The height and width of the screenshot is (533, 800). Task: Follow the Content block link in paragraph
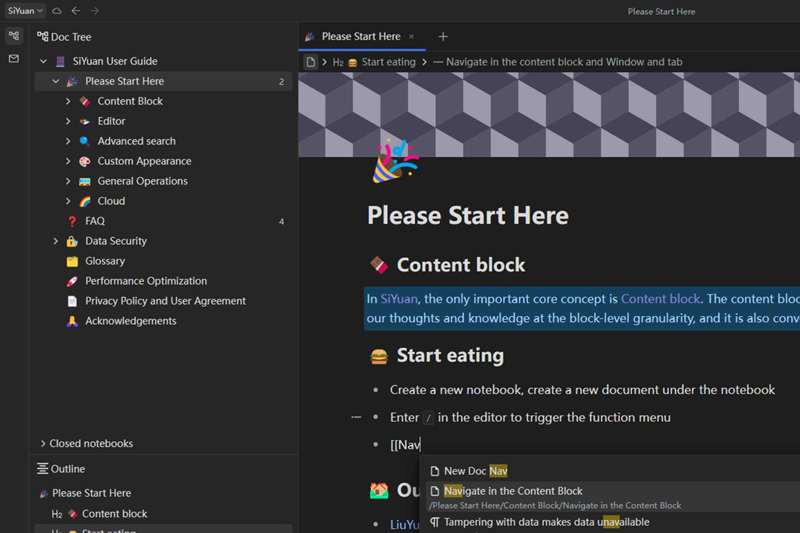point(660,299)
